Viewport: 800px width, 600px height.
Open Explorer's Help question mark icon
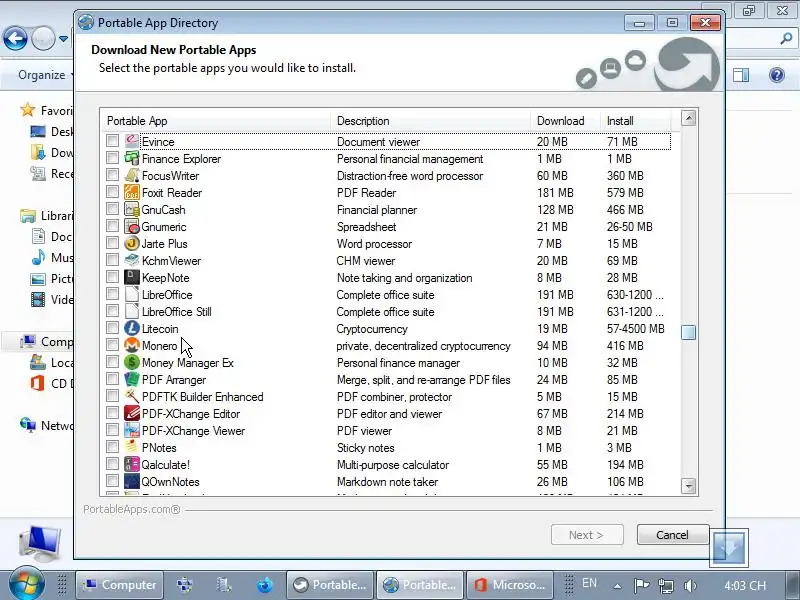(x=777, y=76)
